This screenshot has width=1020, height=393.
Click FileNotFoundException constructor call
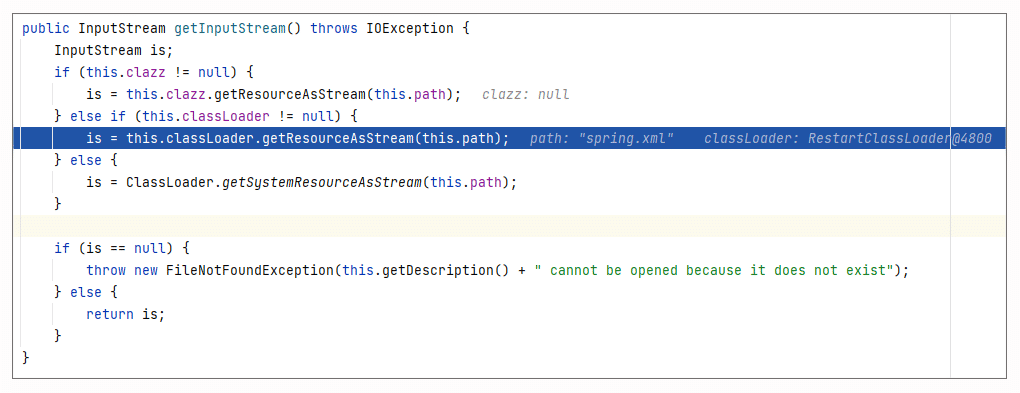[x=250, y=270]
